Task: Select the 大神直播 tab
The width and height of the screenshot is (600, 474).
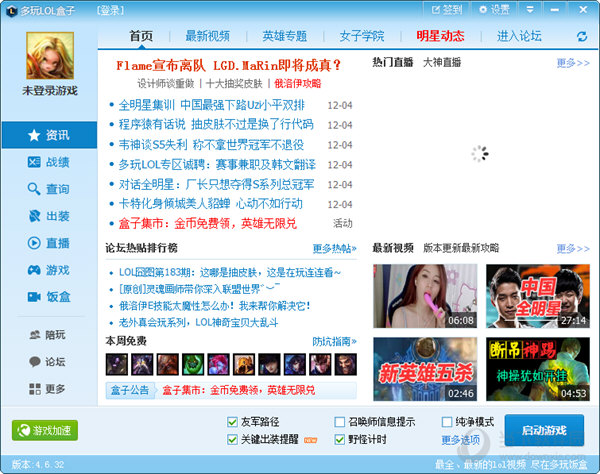Action: click(442, 62)
